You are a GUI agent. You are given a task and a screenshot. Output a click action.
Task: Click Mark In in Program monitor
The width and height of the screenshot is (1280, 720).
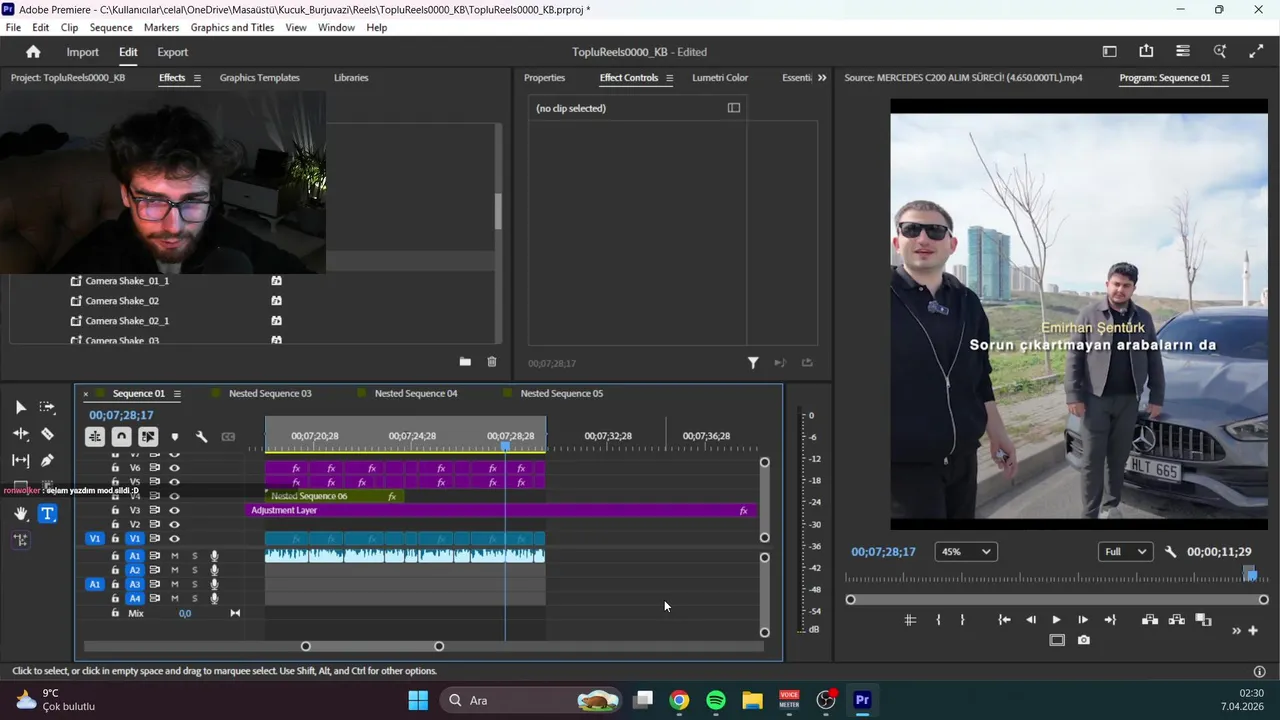pos(938,620)
